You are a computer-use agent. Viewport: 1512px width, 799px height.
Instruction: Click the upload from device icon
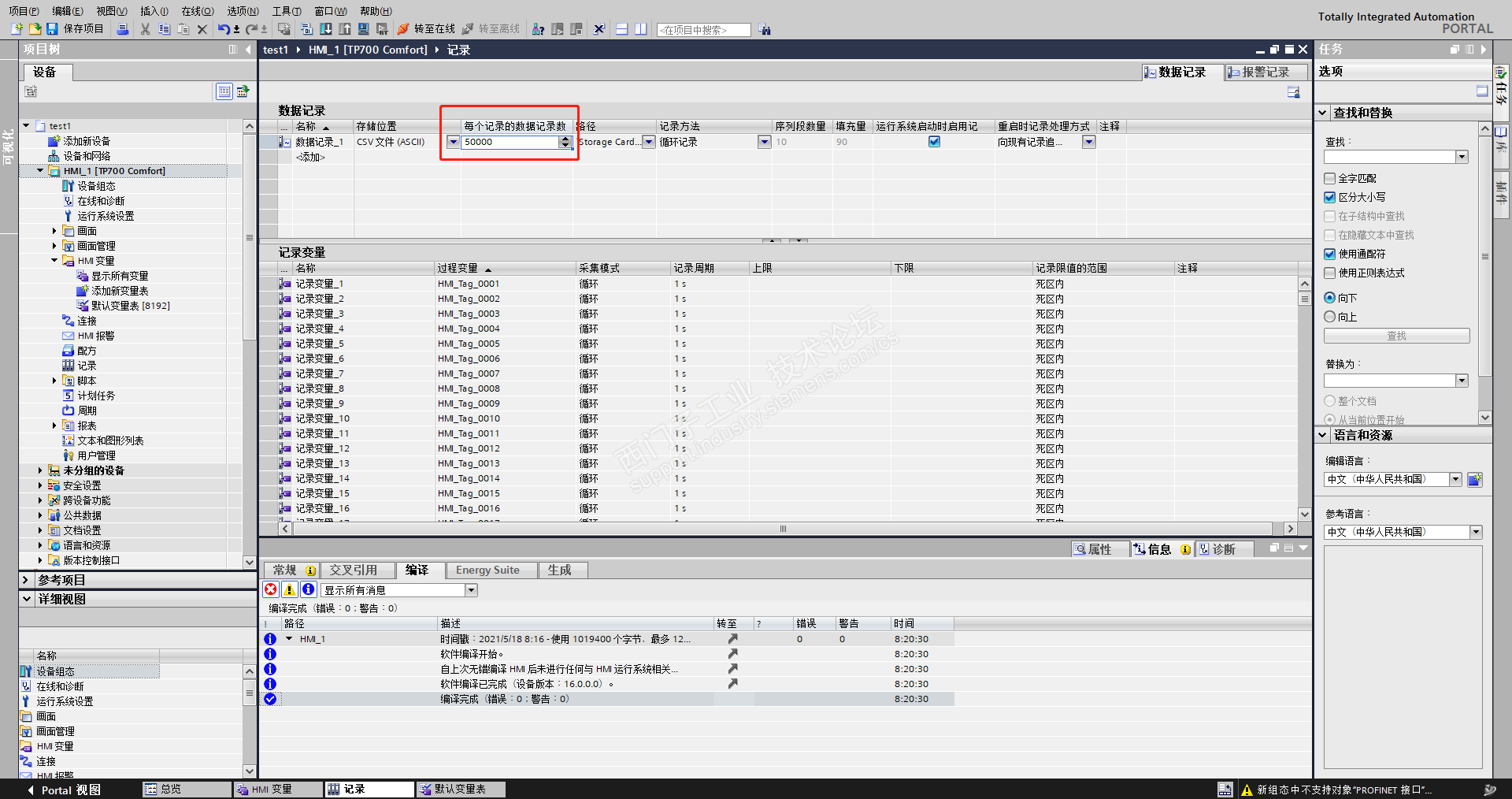pos(345,29)
